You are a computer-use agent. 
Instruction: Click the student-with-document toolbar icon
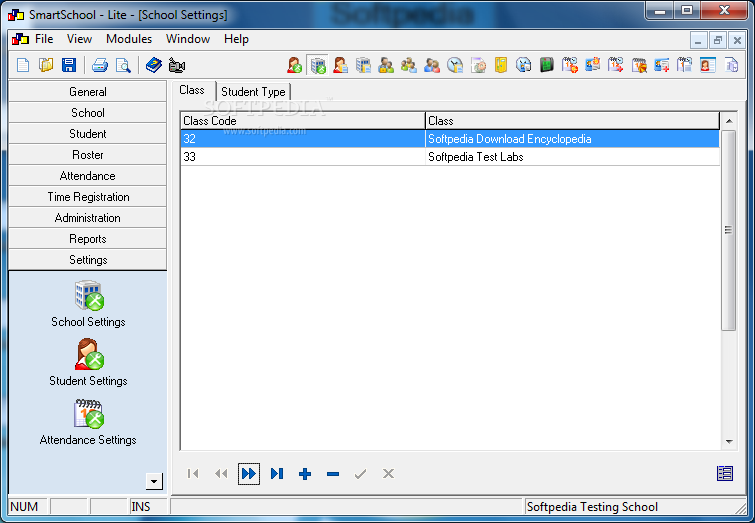click(x=340, y=65)
